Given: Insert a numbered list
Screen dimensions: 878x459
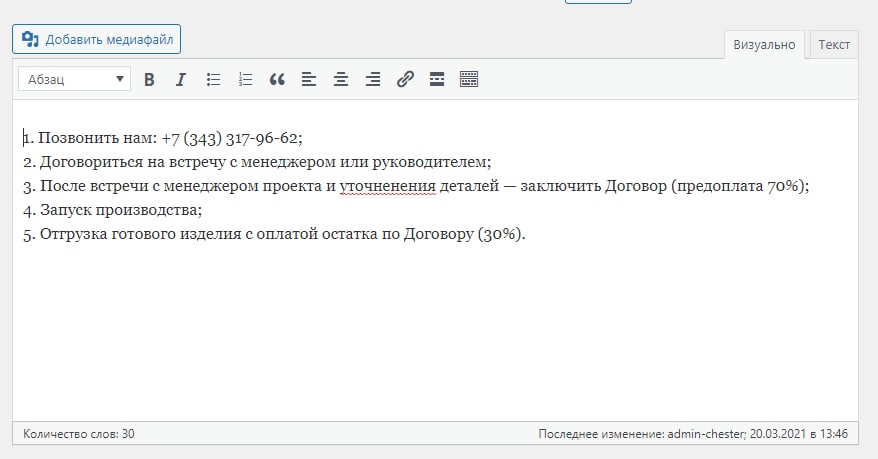Looking at the screenshot, I should click(x=245, y=79).
